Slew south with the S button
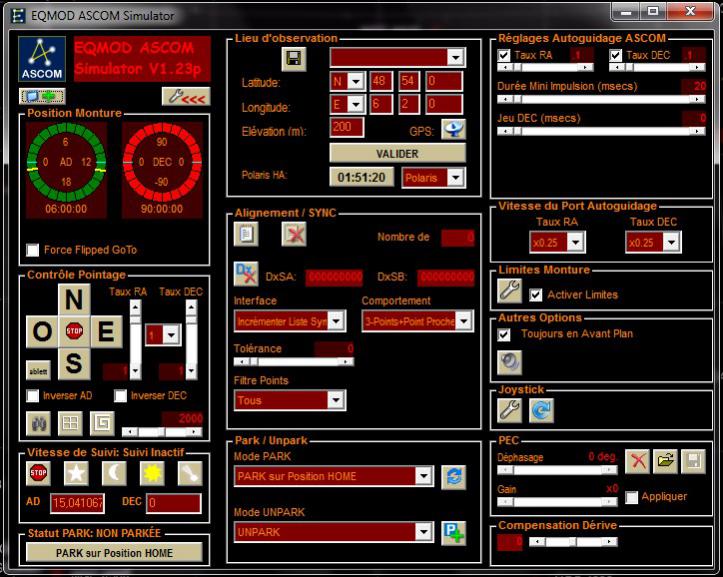Image resolution: width=723 pixels, height=577 pixels. click(x=74, y=363)
